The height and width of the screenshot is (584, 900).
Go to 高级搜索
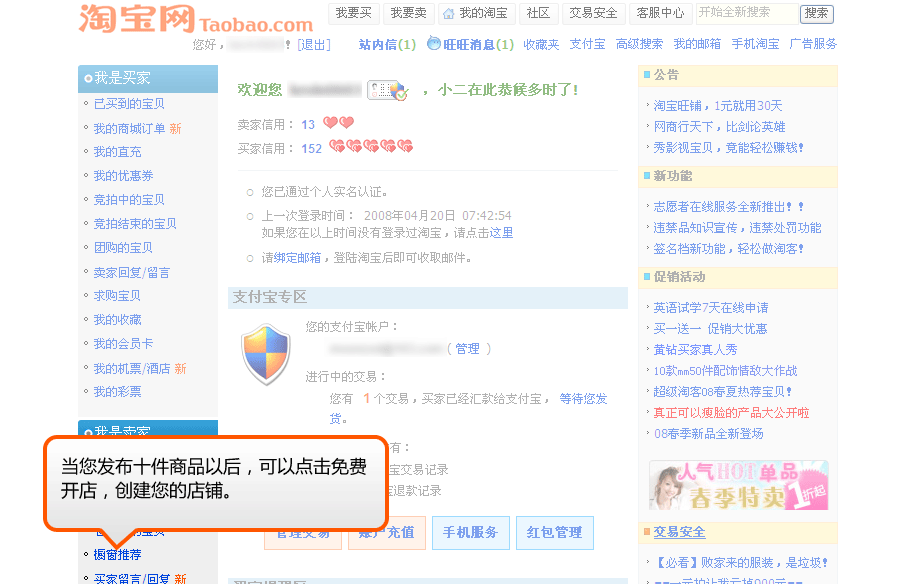click(x=639, y=44)
